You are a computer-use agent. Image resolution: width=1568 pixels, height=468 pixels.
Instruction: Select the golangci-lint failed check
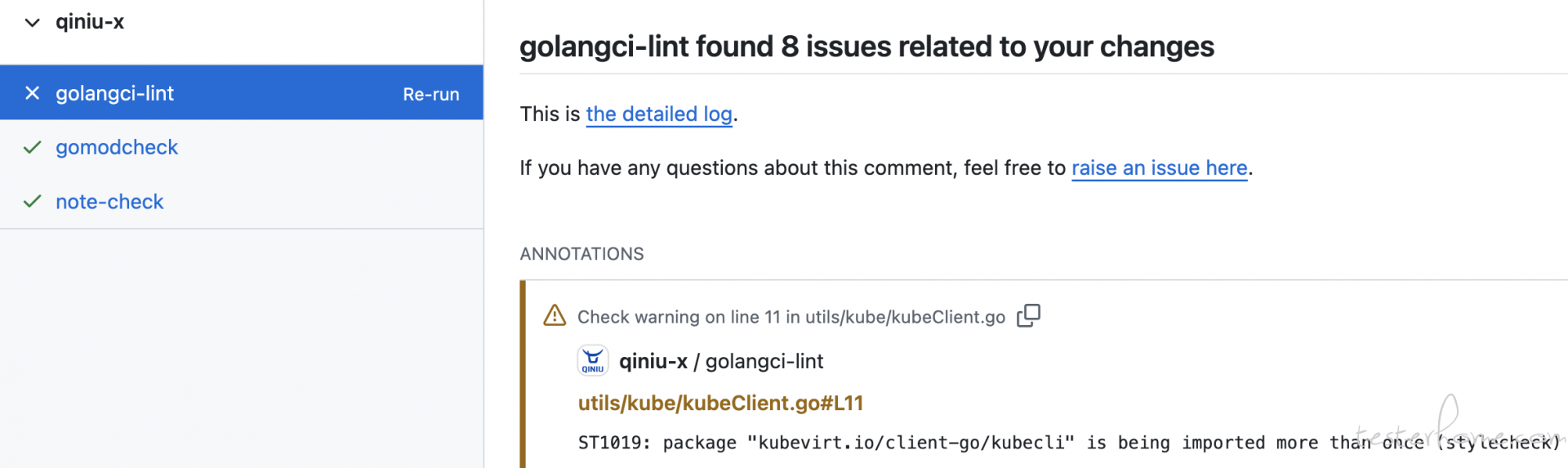point(242,93)
